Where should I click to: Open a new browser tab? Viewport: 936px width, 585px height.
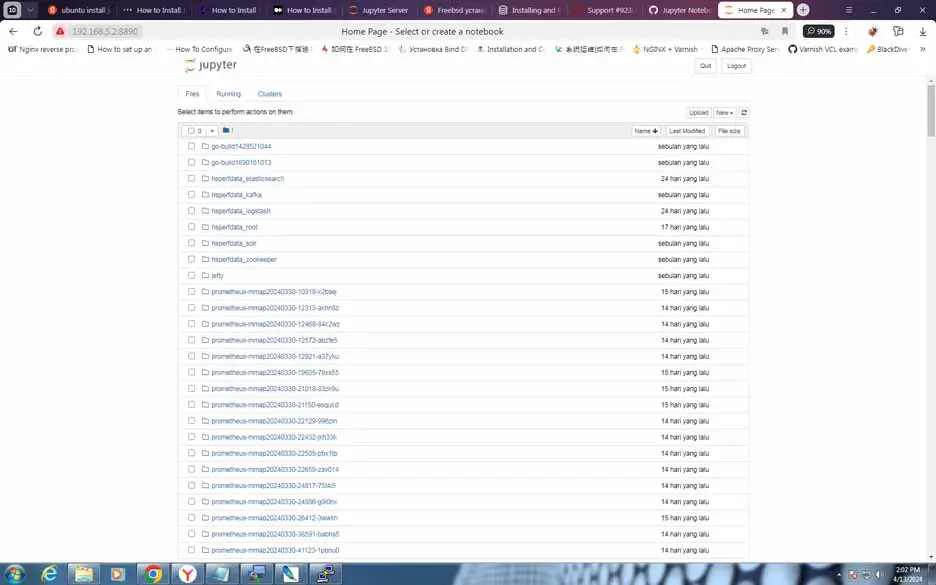(803, 10)
